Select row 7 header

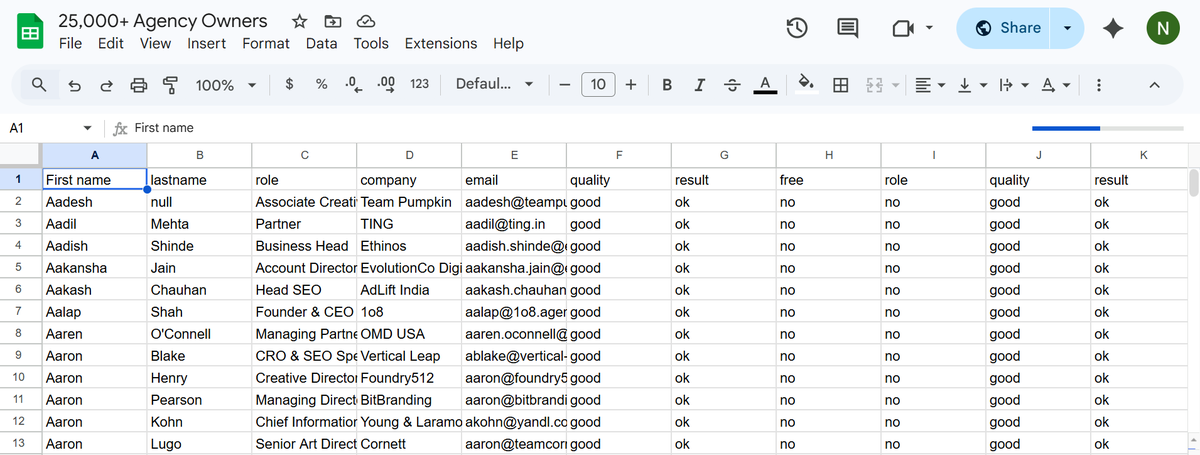pos(20,312)
